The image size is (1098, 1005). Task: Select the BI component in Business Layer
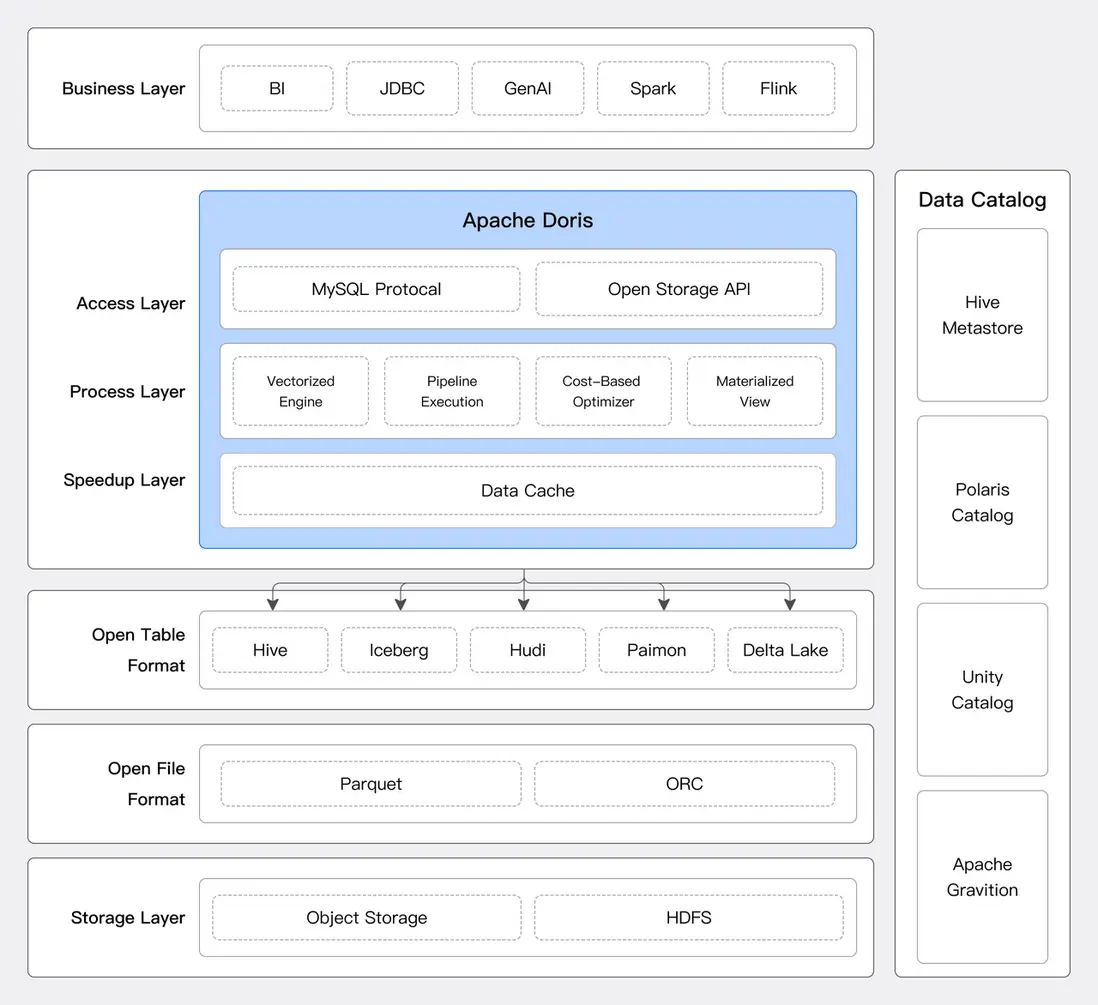pyautogui.click(x=276, y=88)
